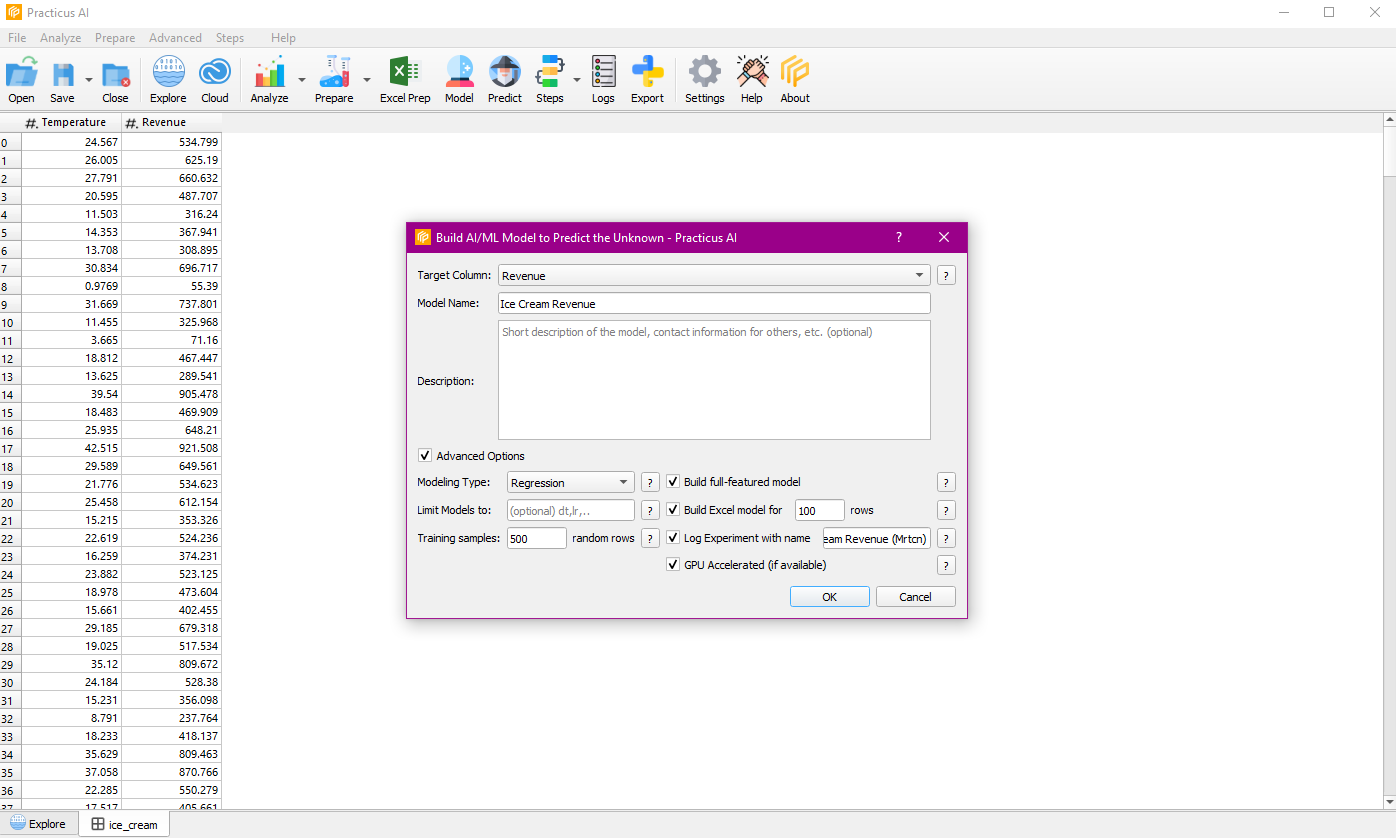Expand the Target Column dropdown

click(x=919, y=275)
